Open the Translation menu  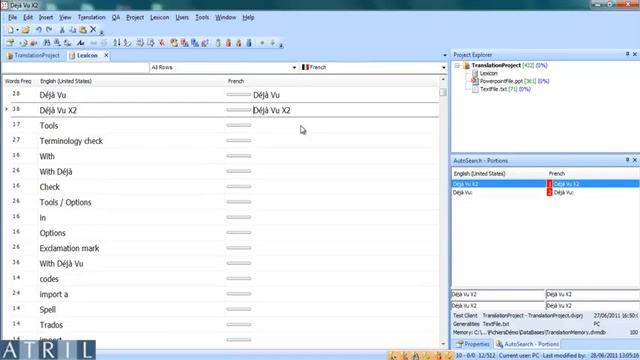pos(91,18)
